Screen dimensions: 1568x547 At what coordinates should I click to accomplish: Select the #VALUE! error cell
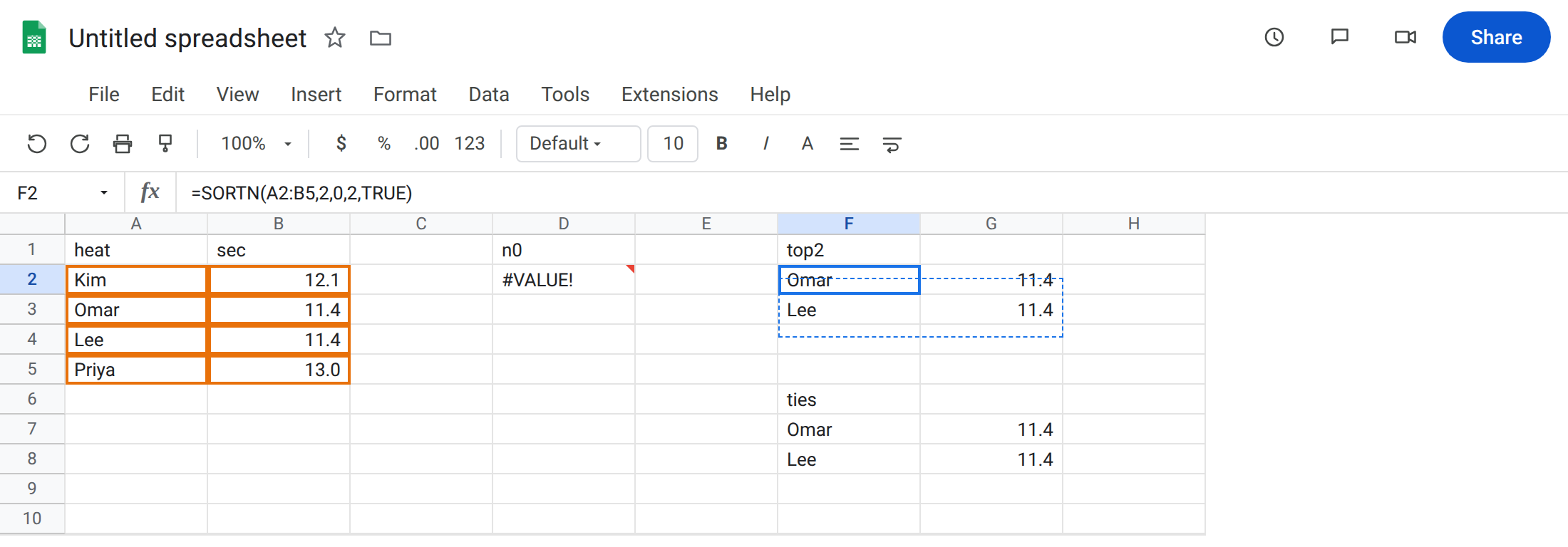click(564, 279)
